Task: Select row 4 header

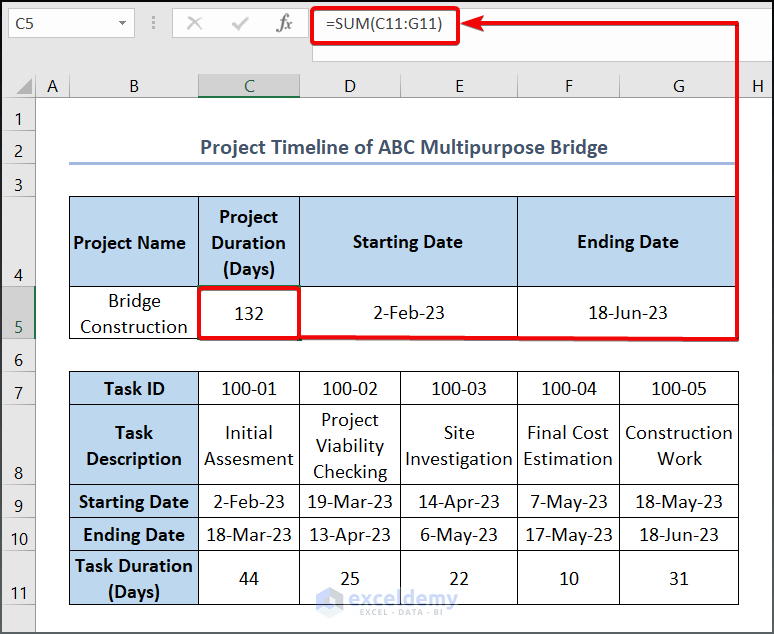Action: 18,242
